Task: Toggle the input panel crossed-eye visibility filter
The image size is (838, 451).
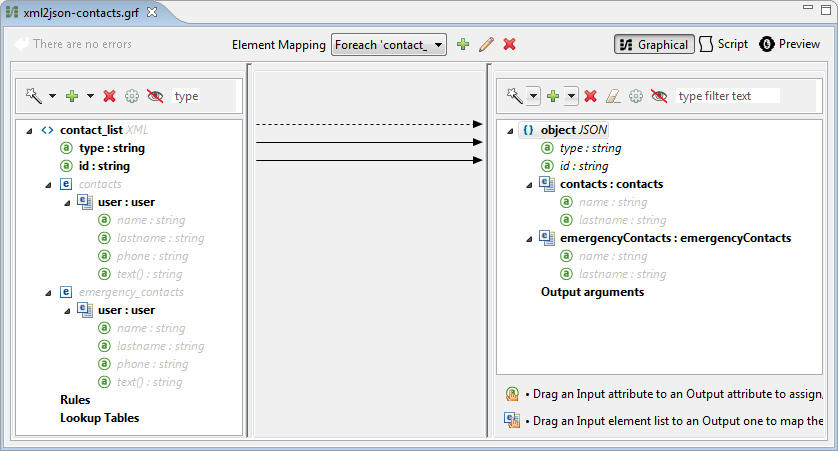Action: [x=155, y=96]
